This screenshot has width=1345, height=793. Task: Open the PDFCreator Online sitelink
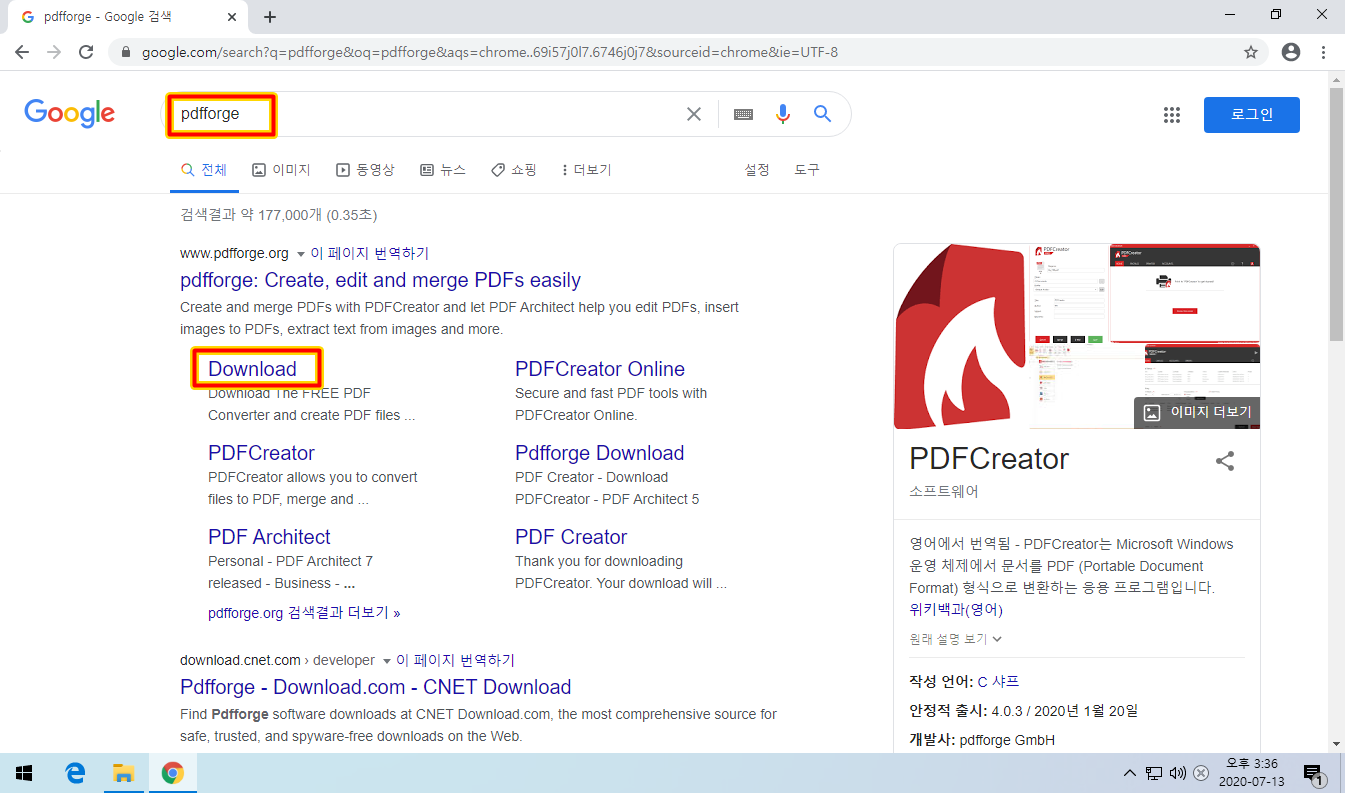click(x=600, y=369)
